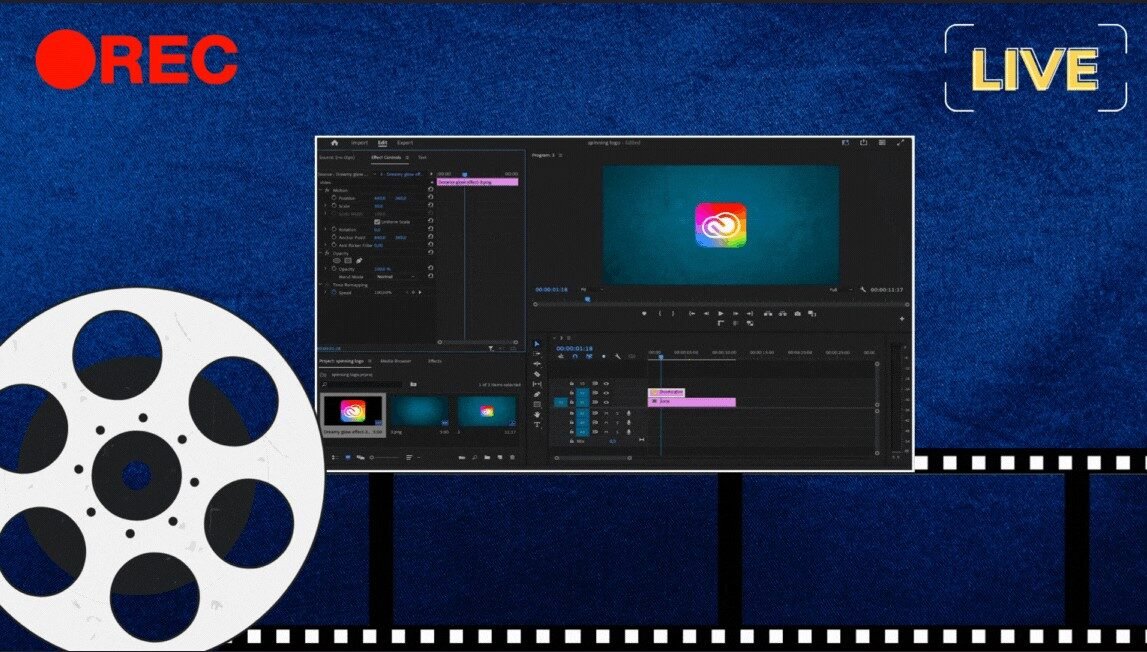Jump to the In point
Screen dimensions: 1147x652
[x=691, y=314]
